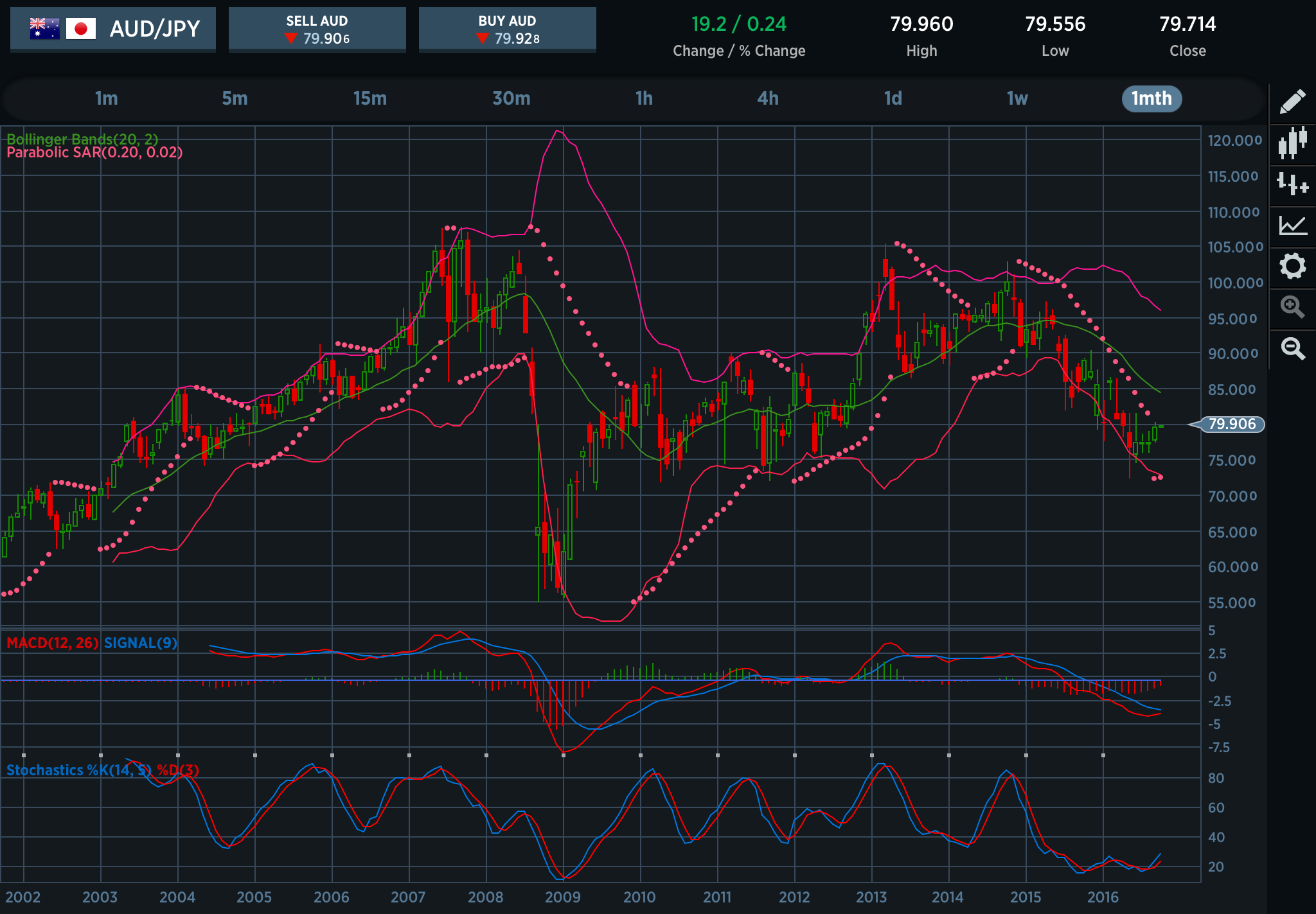
Task: Select the 15m timeframe
Action: 369,98
